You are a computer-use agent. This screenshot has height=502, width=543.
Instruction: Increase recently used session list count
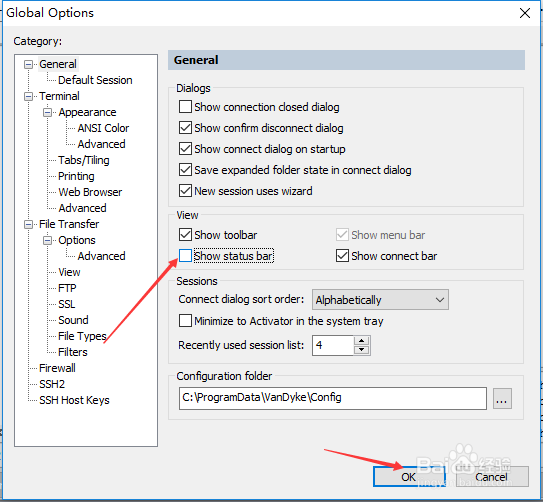[362, 340]
